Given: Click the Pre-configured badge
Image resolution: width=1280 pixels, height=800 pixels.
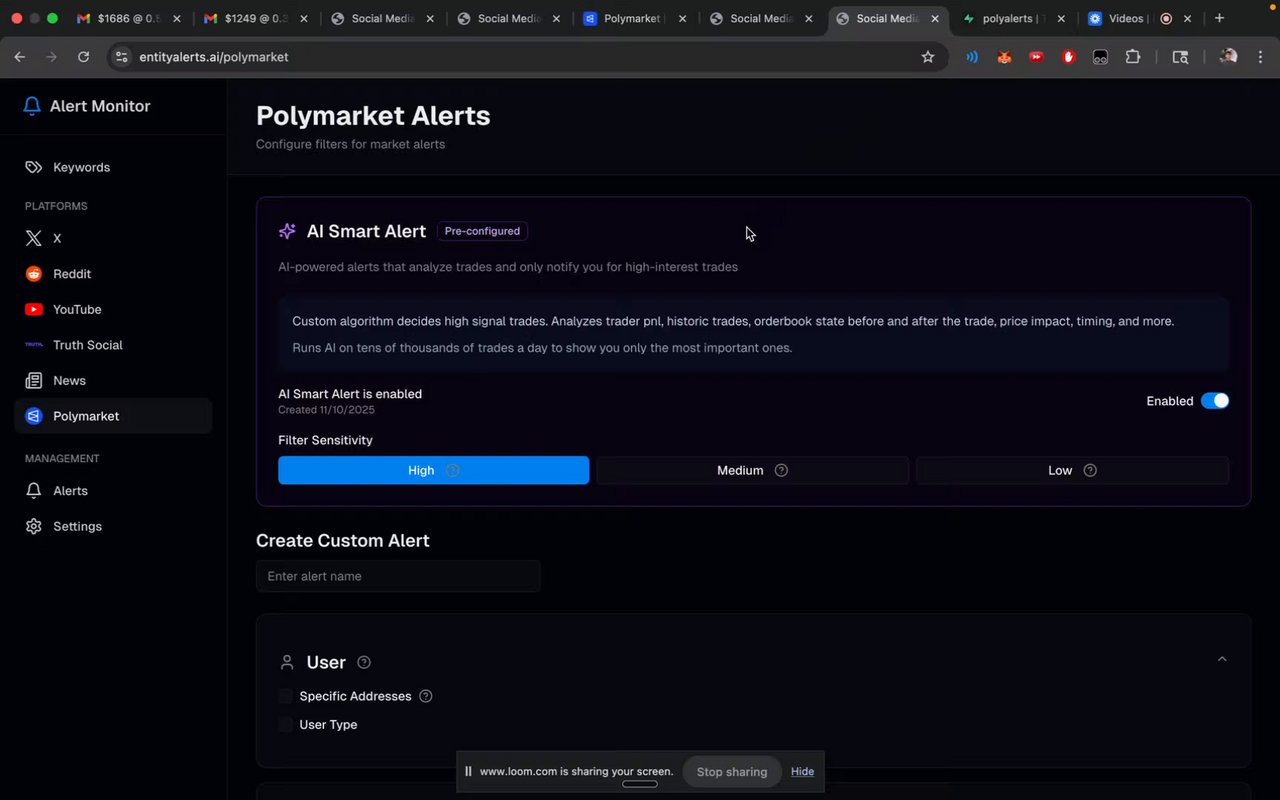Looking at the screenshot, I should coord(482,231).
